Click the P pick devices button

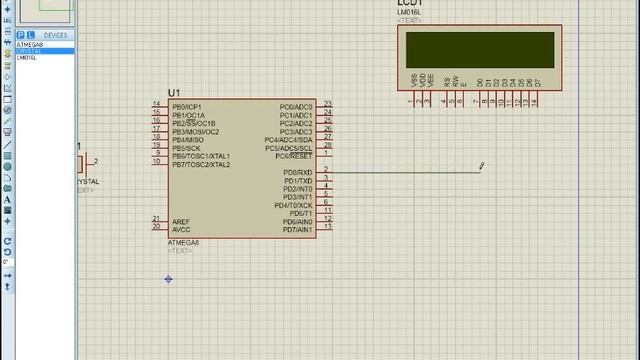[x=21, y=35]
